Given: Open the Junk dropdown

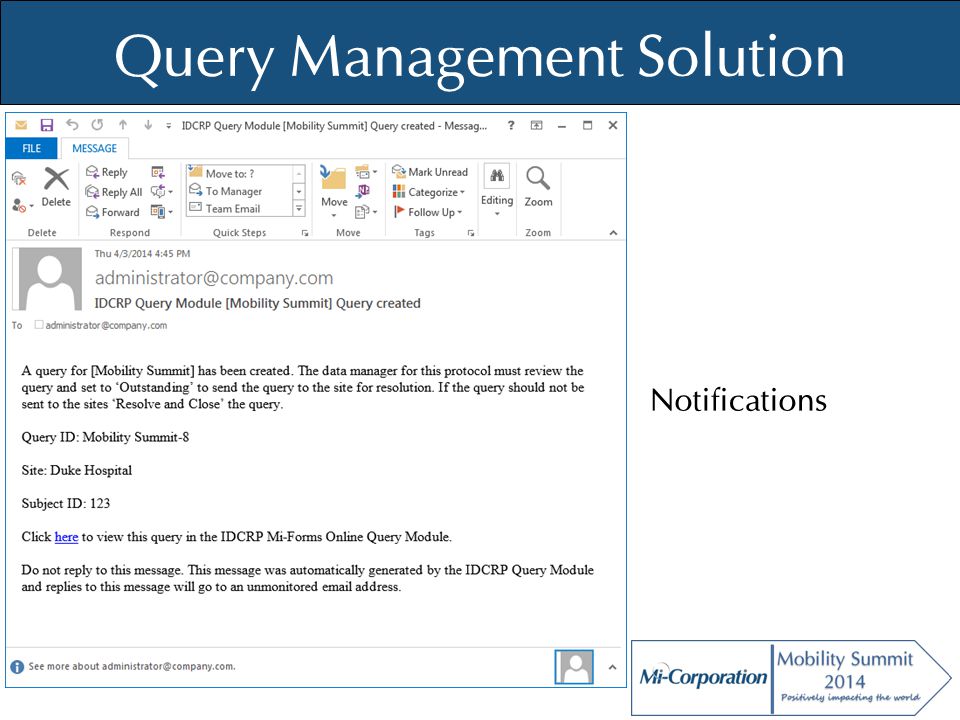Looking at the screenshot, I should click(22, 206).
